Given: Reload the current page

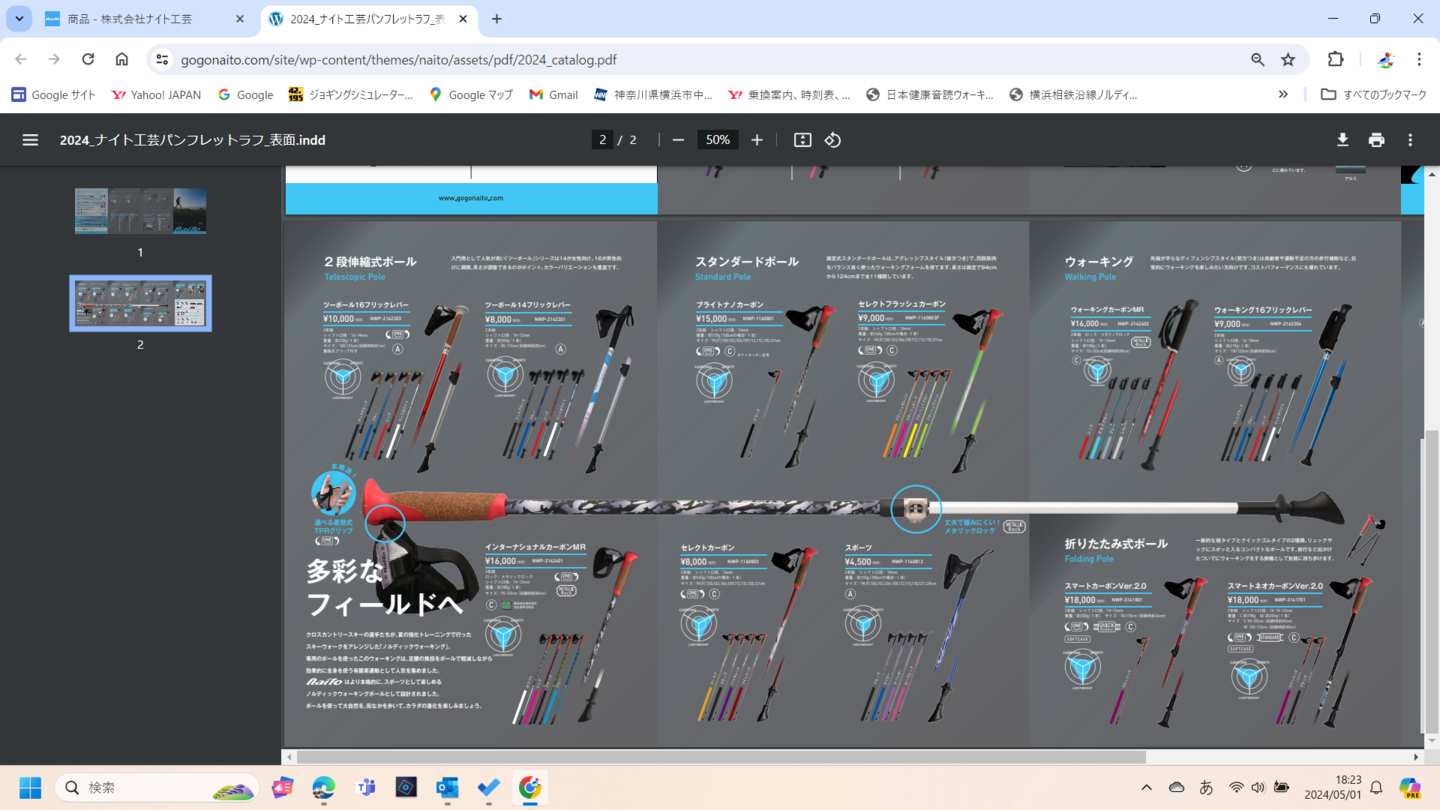Looking at the screenshot, I should 88,59.
